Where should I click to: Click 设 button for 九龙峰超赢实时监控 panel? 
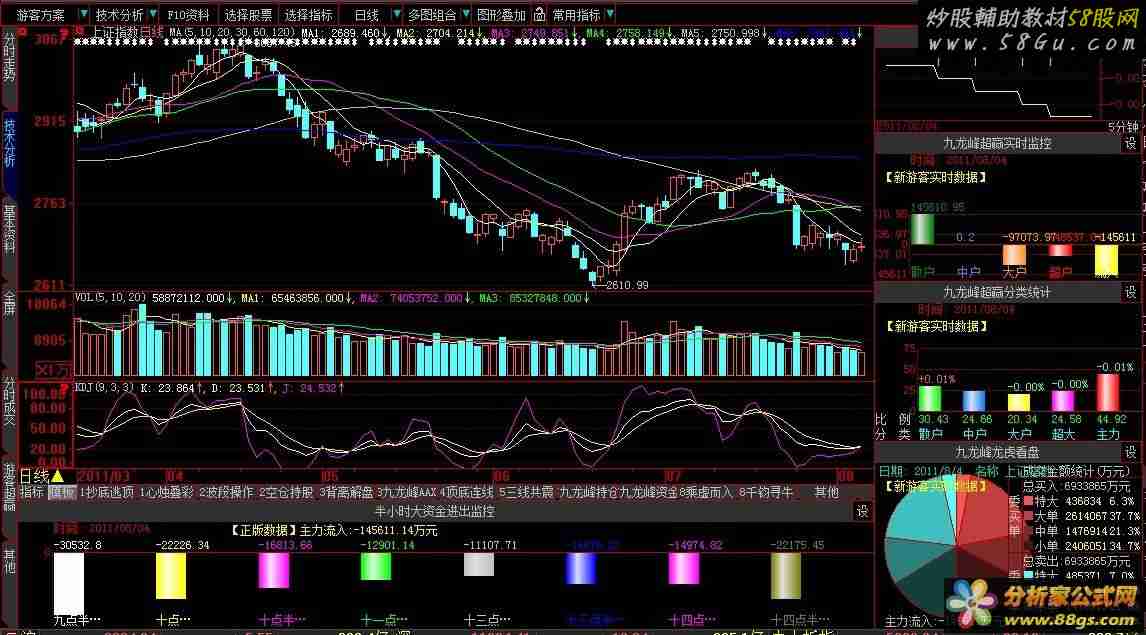1131,144
